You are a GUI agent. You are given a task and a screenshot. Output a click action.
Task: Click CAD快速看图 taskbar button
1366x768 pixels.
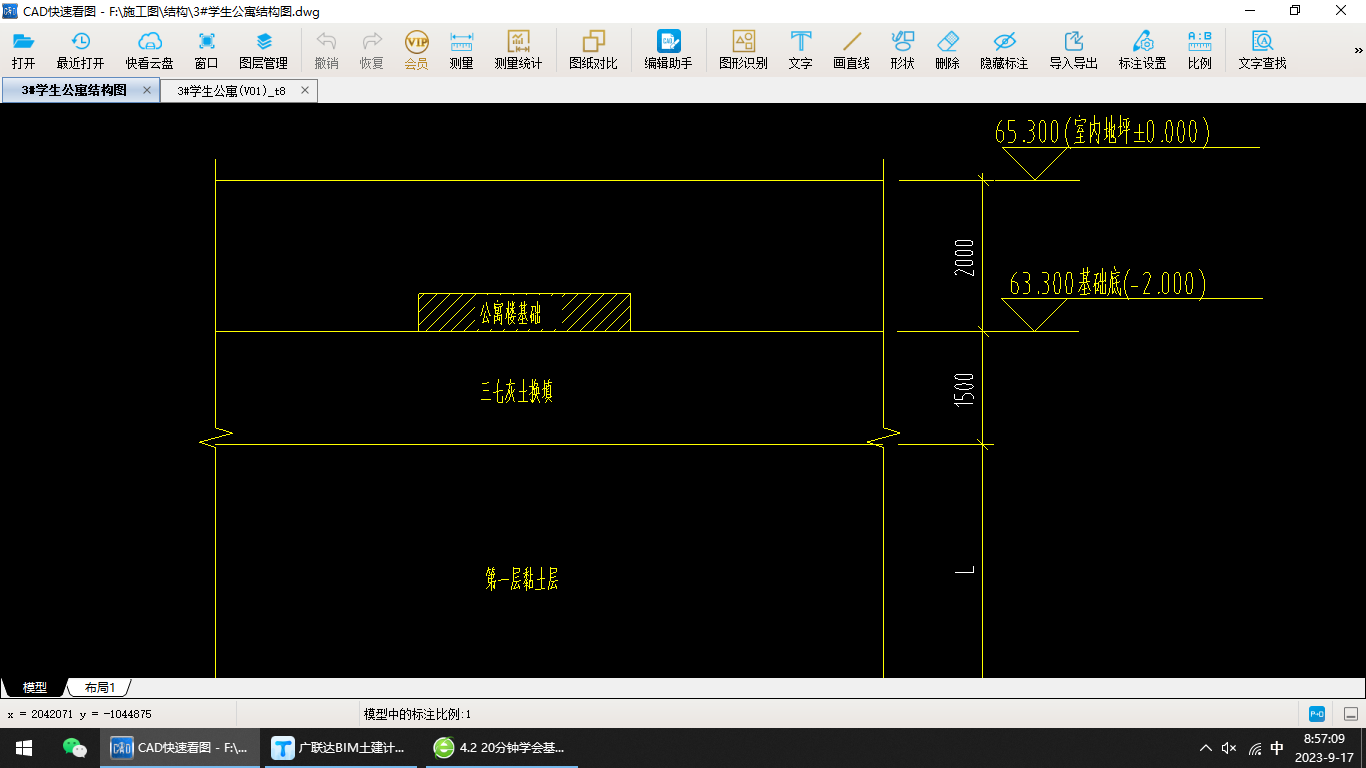coord(180,748)
